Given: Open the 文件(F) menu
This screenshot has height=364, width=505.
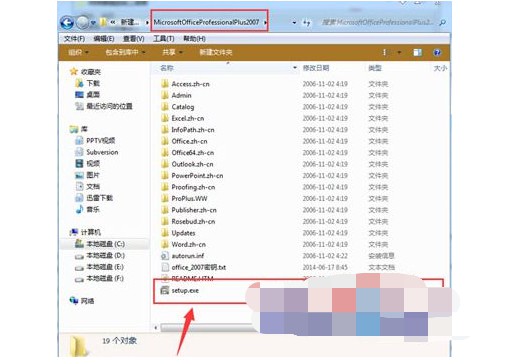Looking at the screenshot, I should [x=74, y=39].
